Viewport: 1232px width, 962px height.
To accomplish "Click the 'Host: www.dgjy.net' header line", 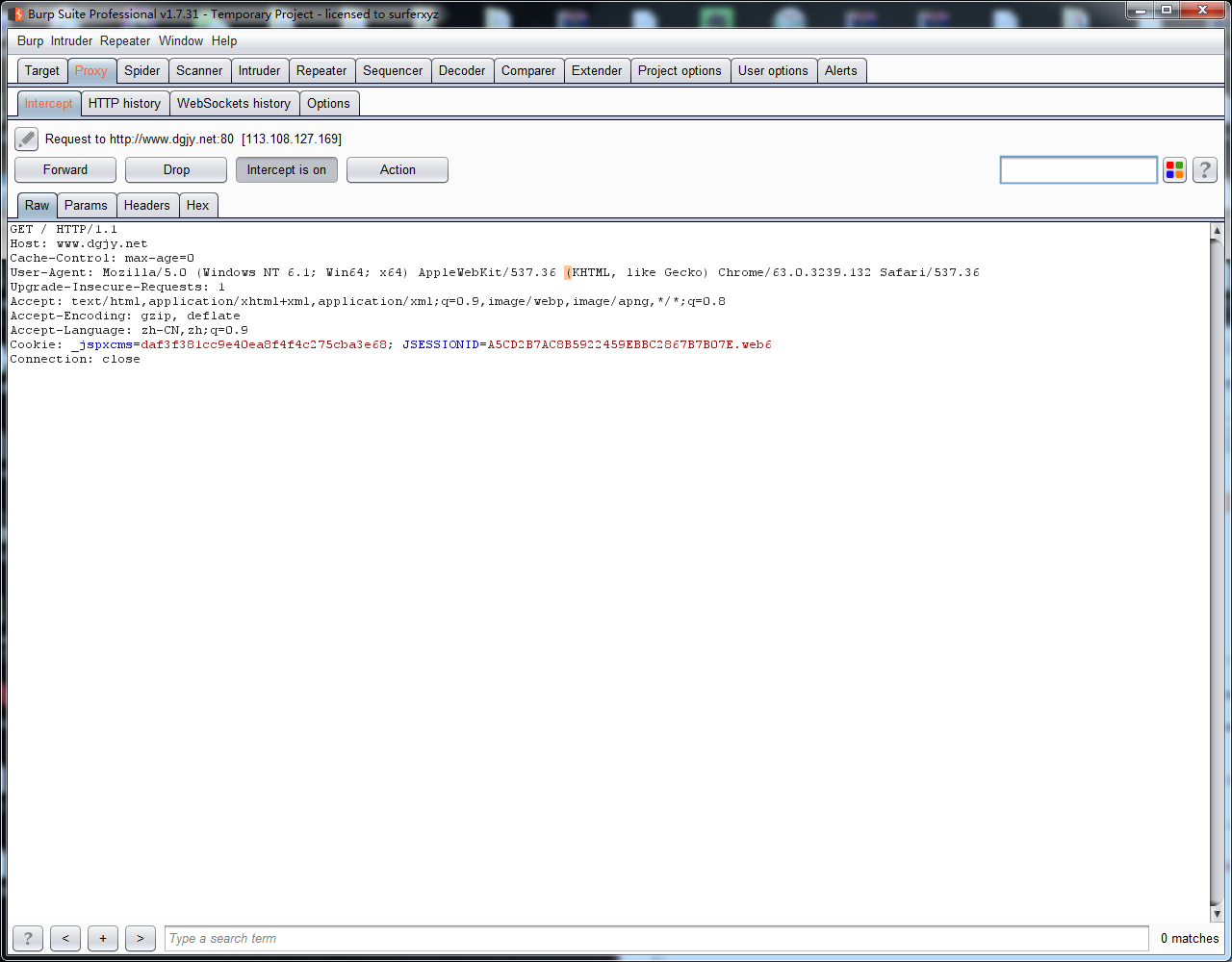I will click(79, 243).
